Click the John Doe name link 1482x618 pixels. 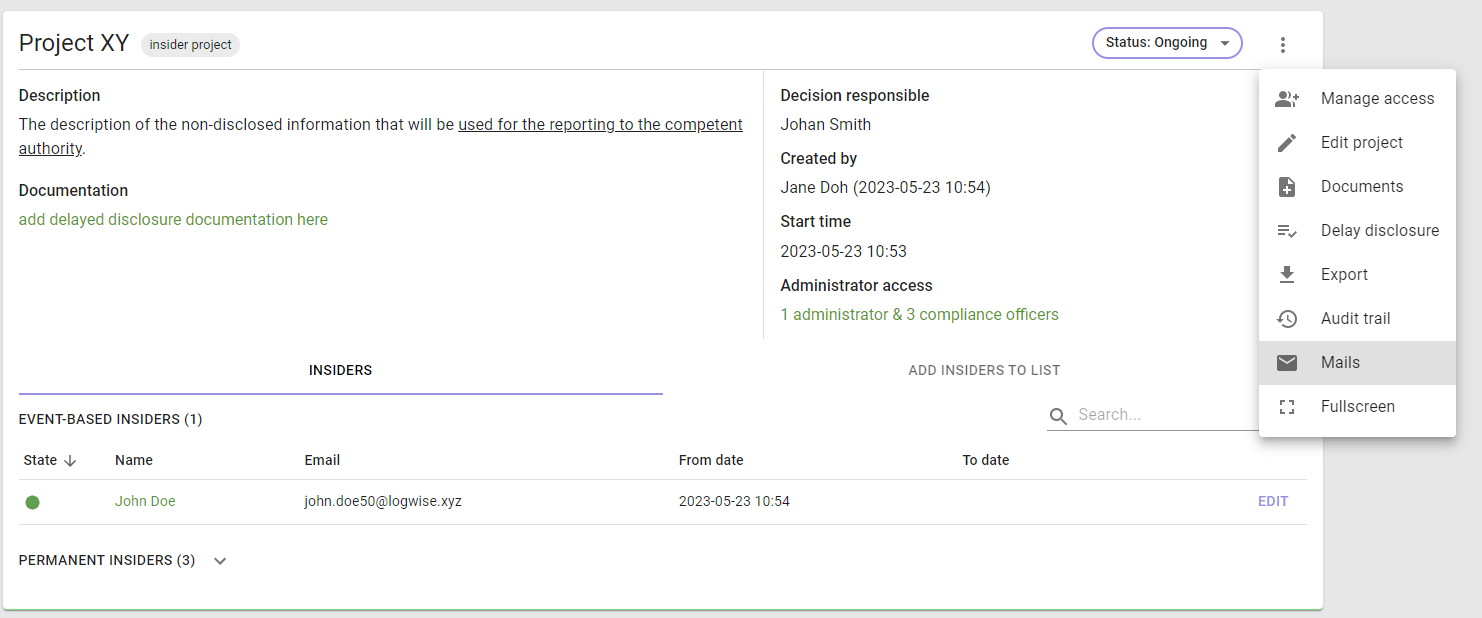click(x=145, y=502)
